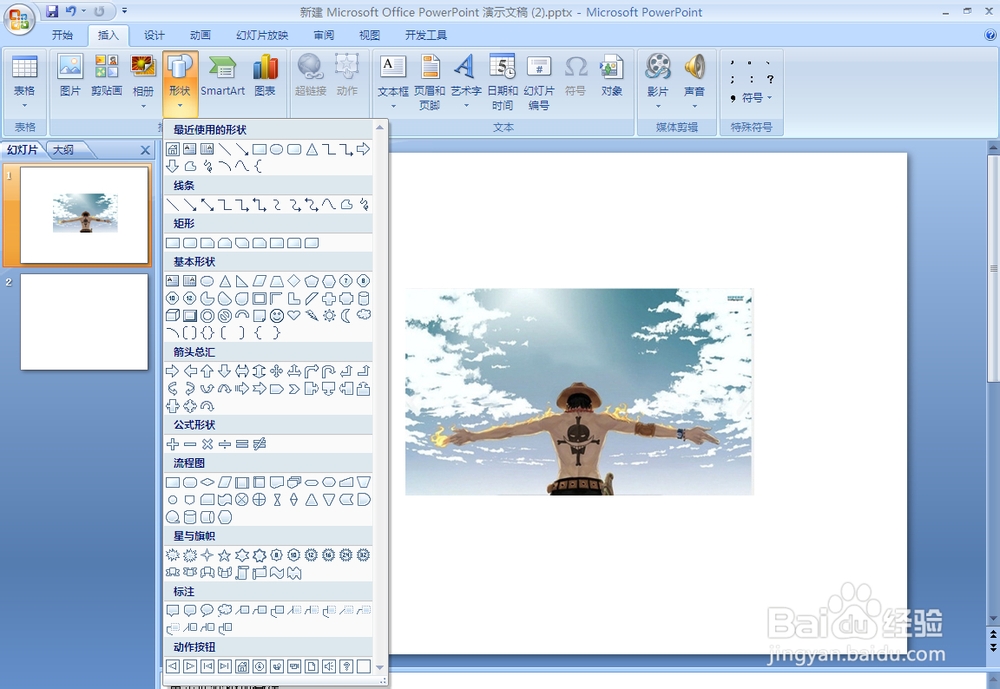Open the 开发工具 (Developer) tab
The width and height of the screenshot is (1000, 689).
[x=426, y=35]
